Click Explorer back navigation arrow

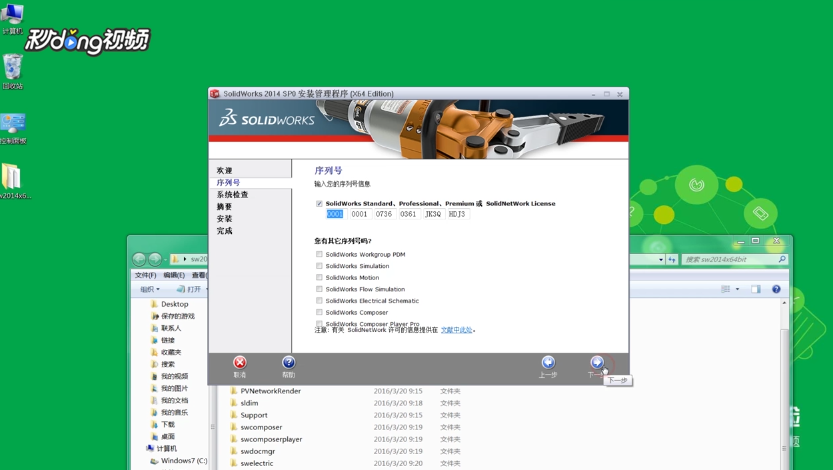[139, 259]
